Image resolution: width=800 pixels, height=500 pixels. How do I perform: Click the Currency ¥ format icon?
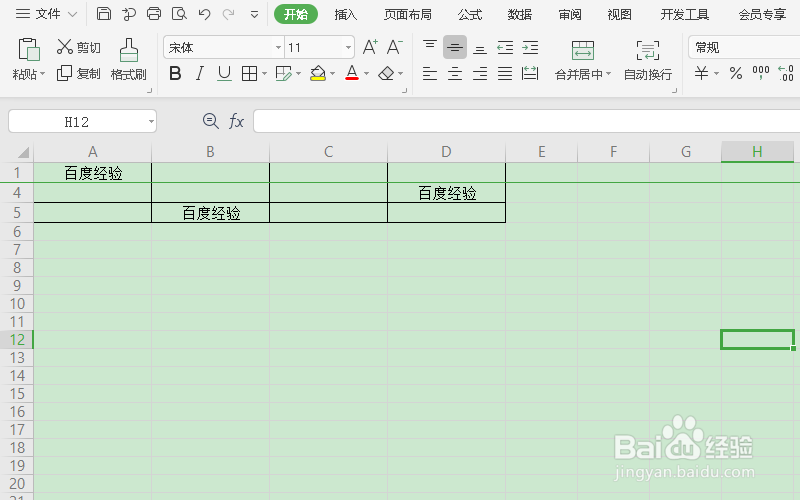(702, 73)
